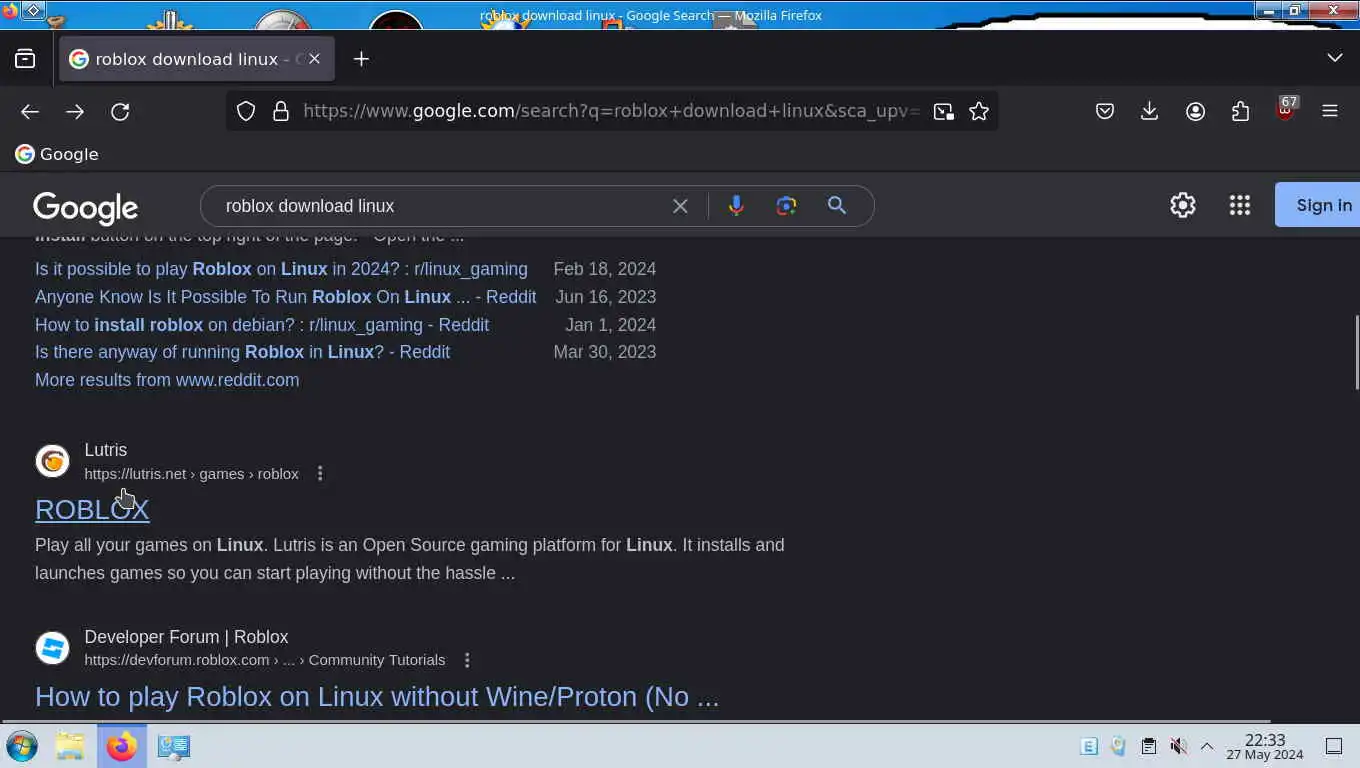This screenshot has height=768, width=1360.
Task: Submit search with magnifier icon
Action: tap(837, 205)
